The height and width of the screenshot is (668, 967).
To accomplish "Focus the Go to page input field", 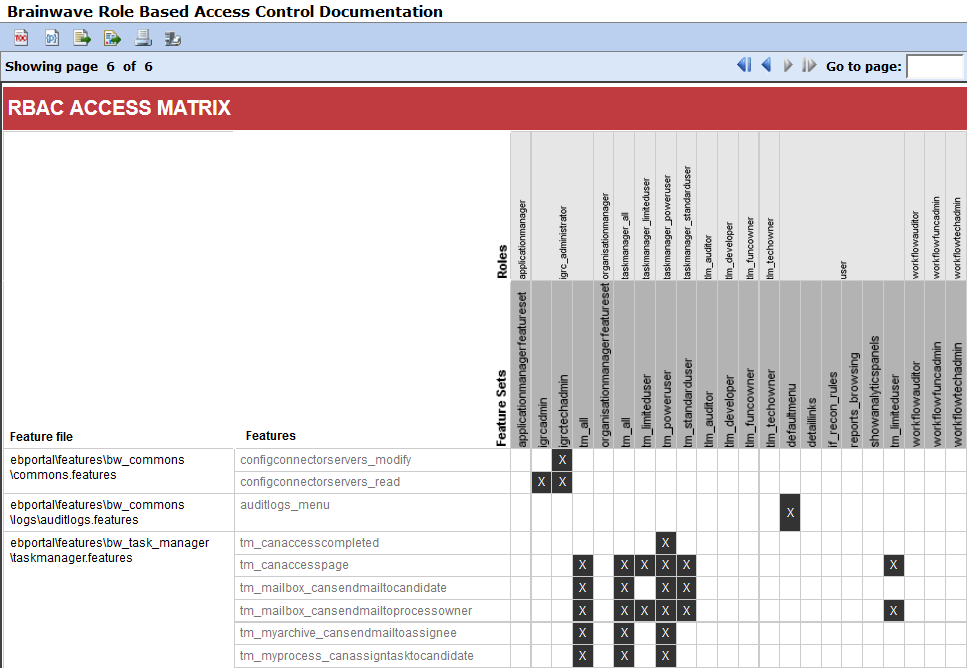I will (x=934, y=67).
